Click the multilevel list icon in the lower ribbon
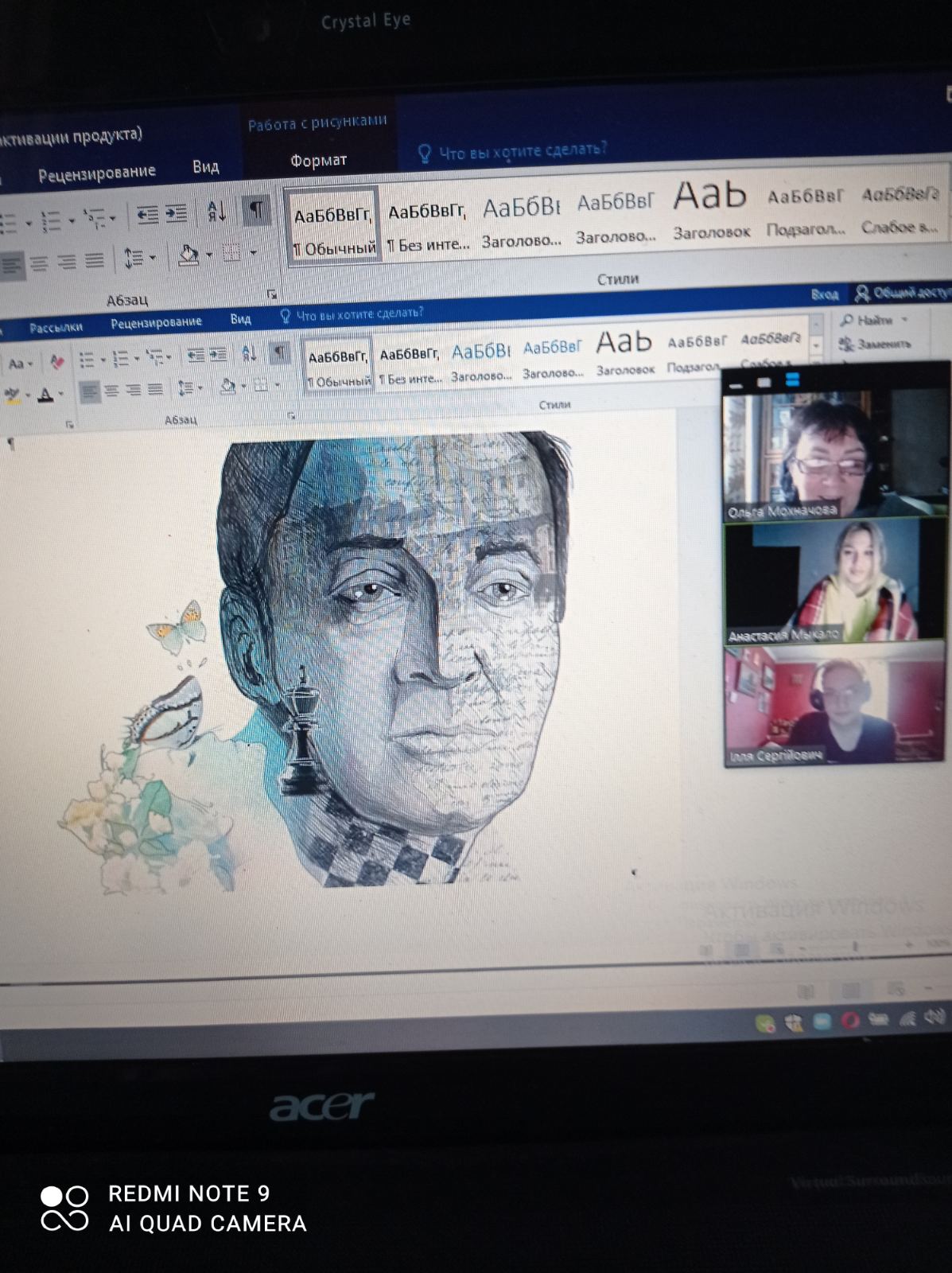 click(x=154, y=358)
